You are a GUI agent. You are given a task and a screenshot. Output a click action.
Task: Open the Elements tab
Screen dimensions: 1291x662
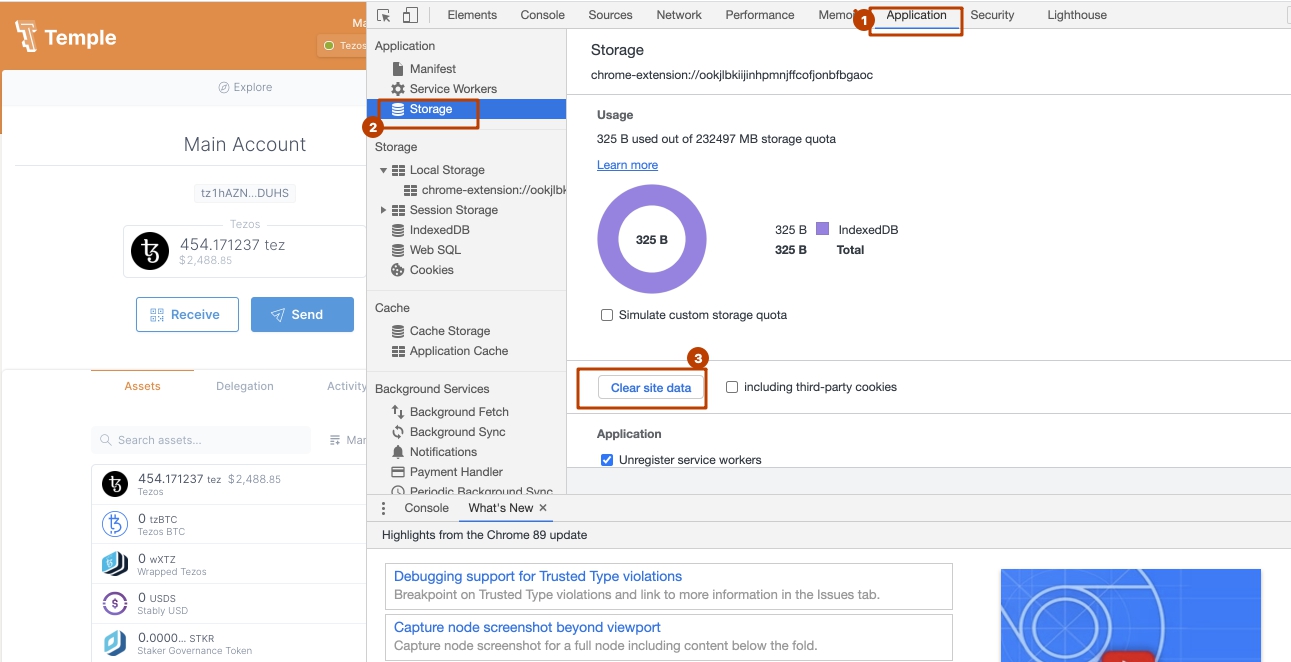point(472,15)
